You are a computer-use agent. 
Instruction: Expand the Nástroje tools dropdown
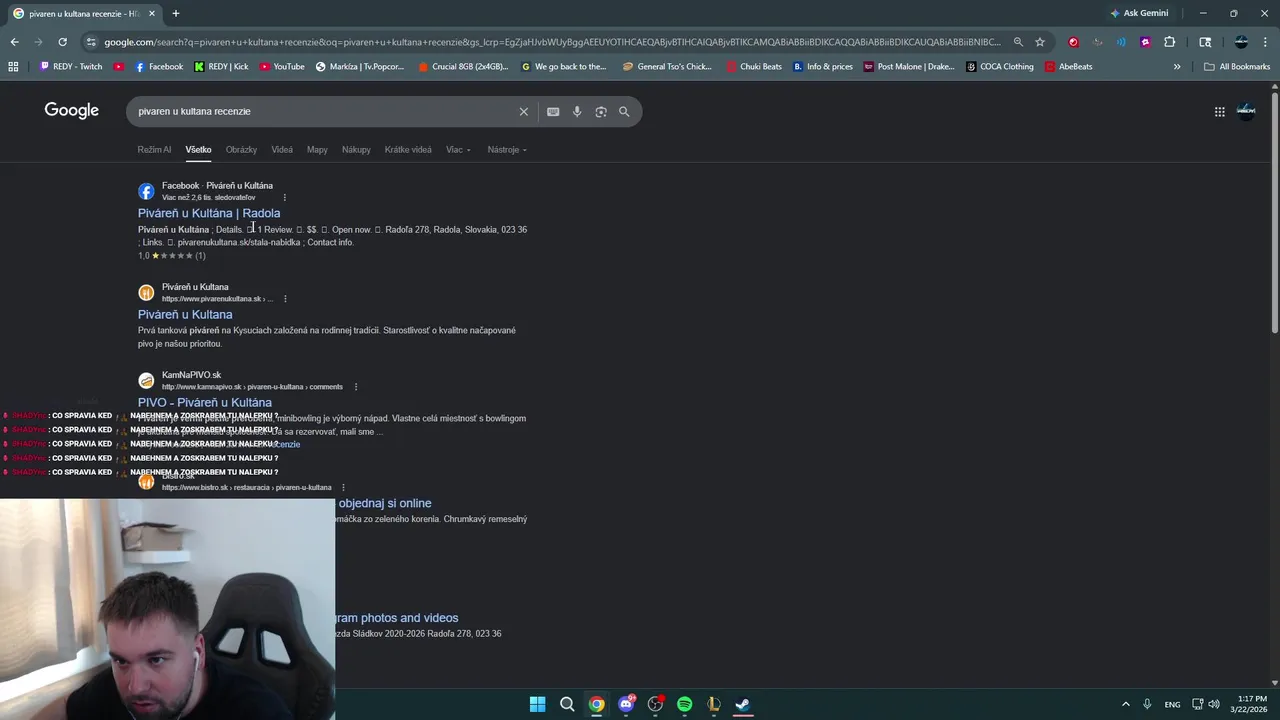[x=507, y=150]
